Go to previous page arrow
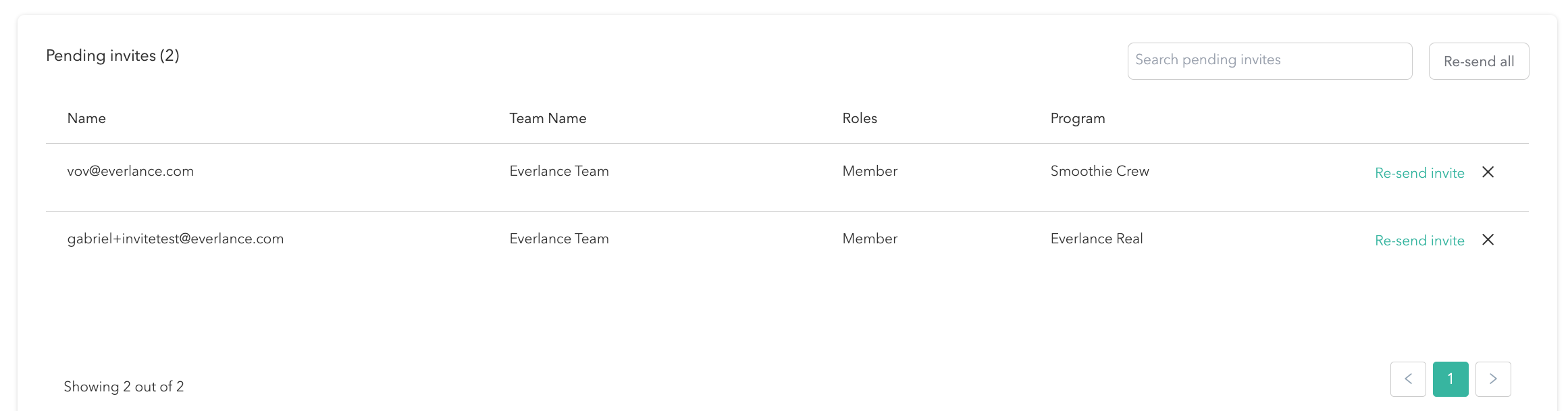This screenshot has height=411, width=1568. click(1408, 379)
